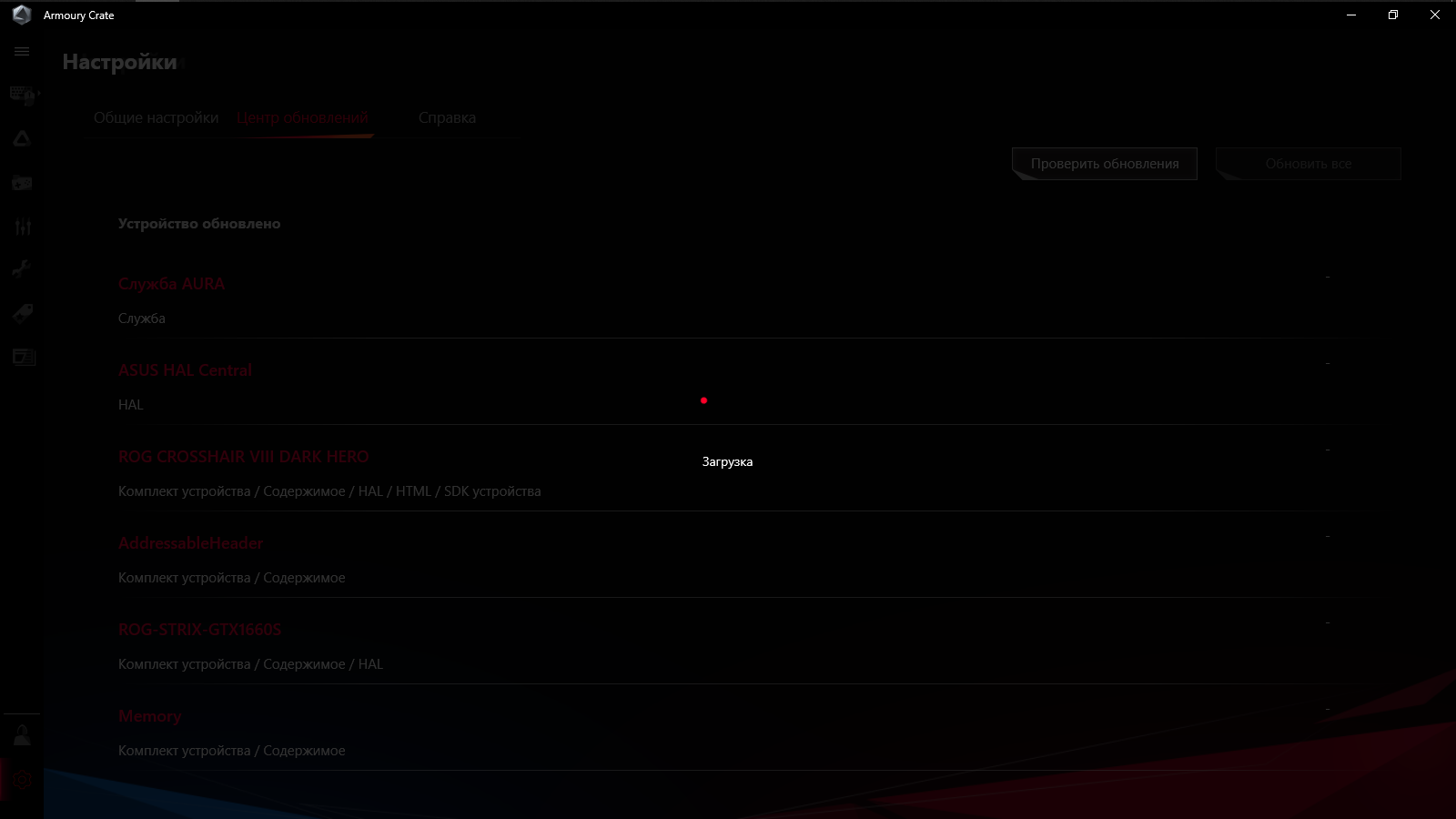Select the Служба AURA update entry
This screenshot has height=819, width=1456.
171,284
